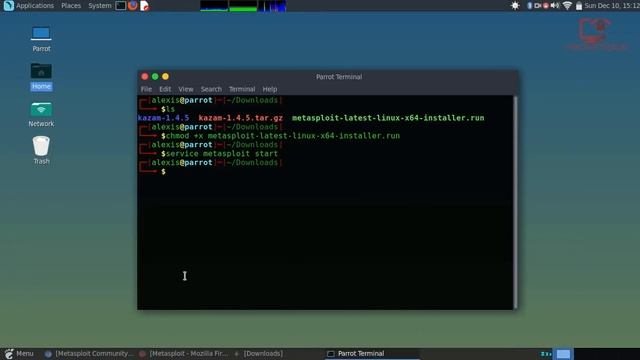Click the Bluetooth tray icon

pos(529,6)
